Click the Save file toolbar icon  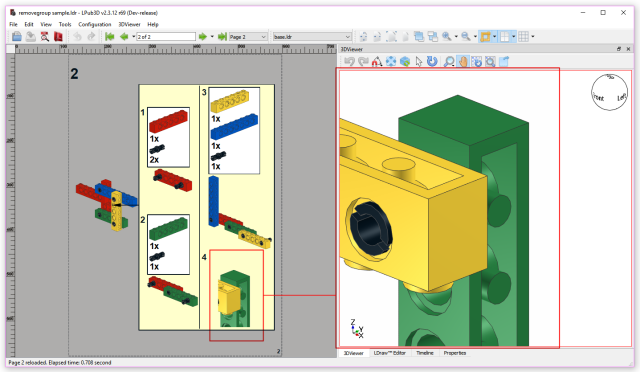(x=31, y=37)
